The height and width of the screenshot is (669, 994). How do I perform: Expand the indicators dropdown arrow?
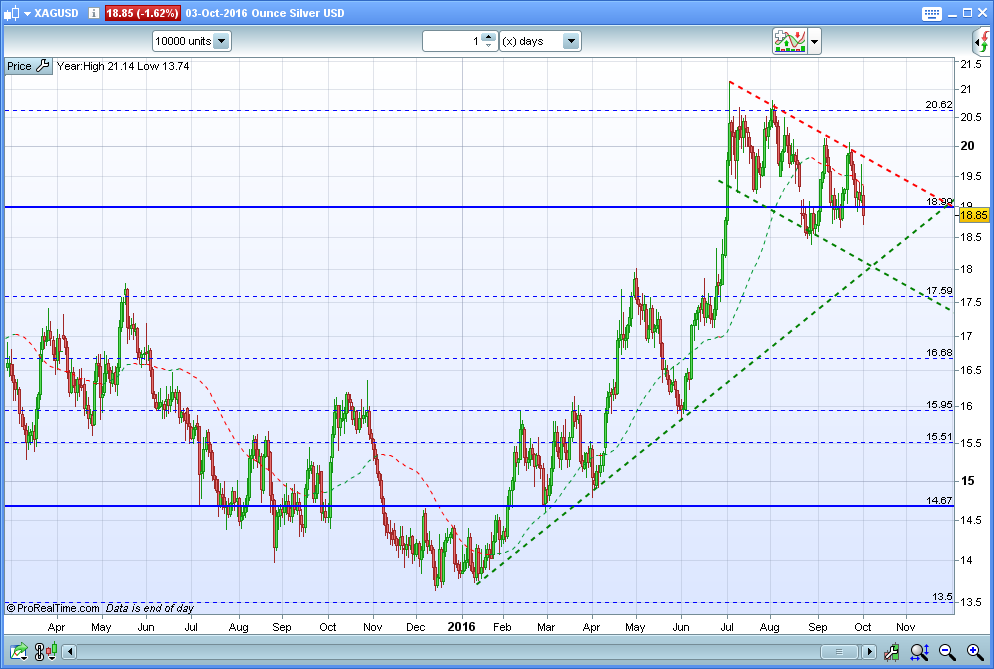click(x=815, y=42)
